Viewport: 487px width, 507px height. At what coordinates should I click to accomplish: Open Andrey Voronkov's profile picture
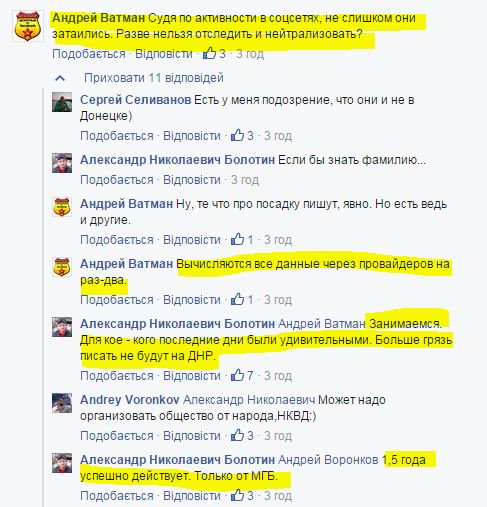click(62, 403)
